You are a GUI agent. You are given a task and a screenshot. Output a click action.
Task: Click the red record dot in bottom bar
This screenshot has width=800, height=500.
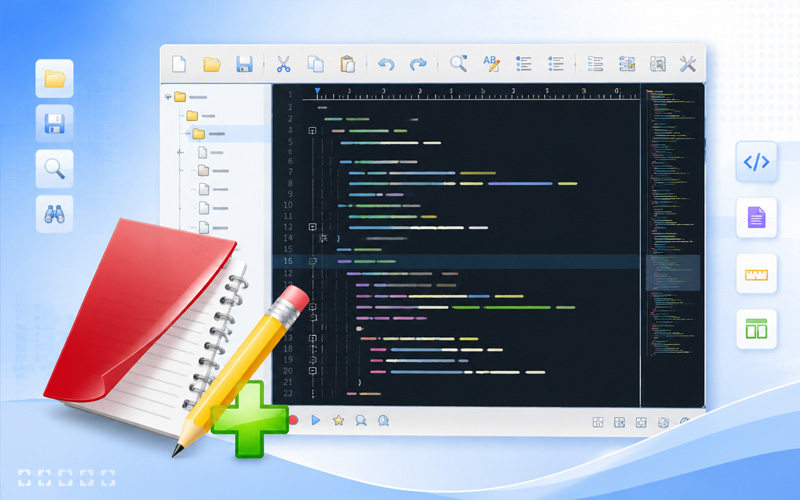click(x=293, y=420)
